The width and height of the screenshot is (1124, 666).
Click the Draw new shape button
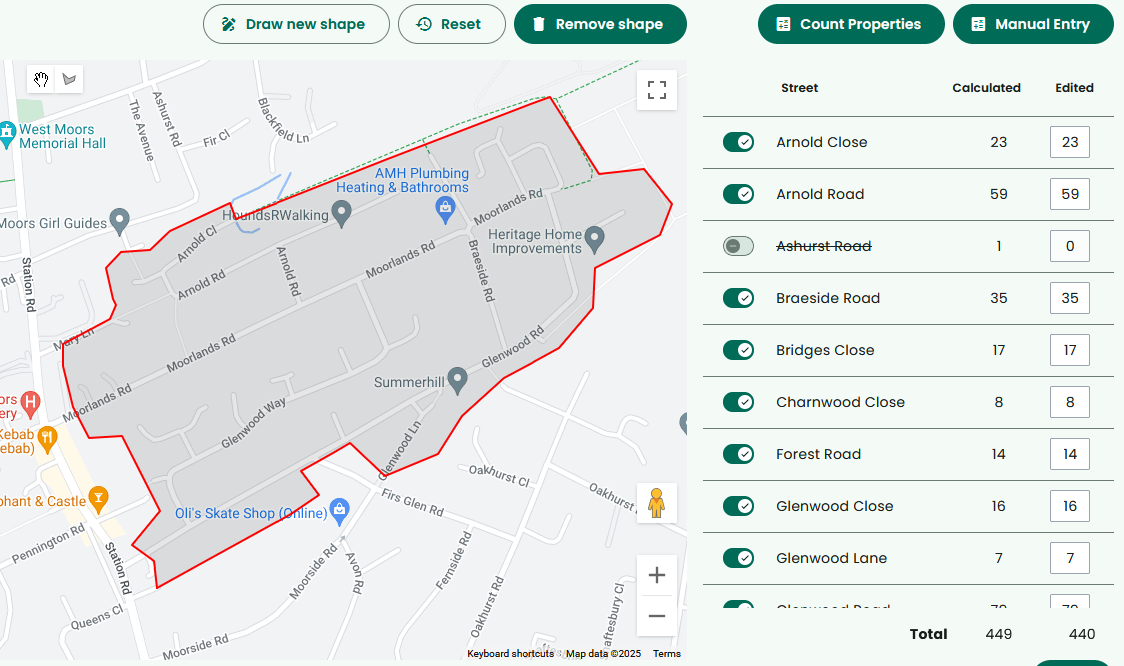pos(296,24)
